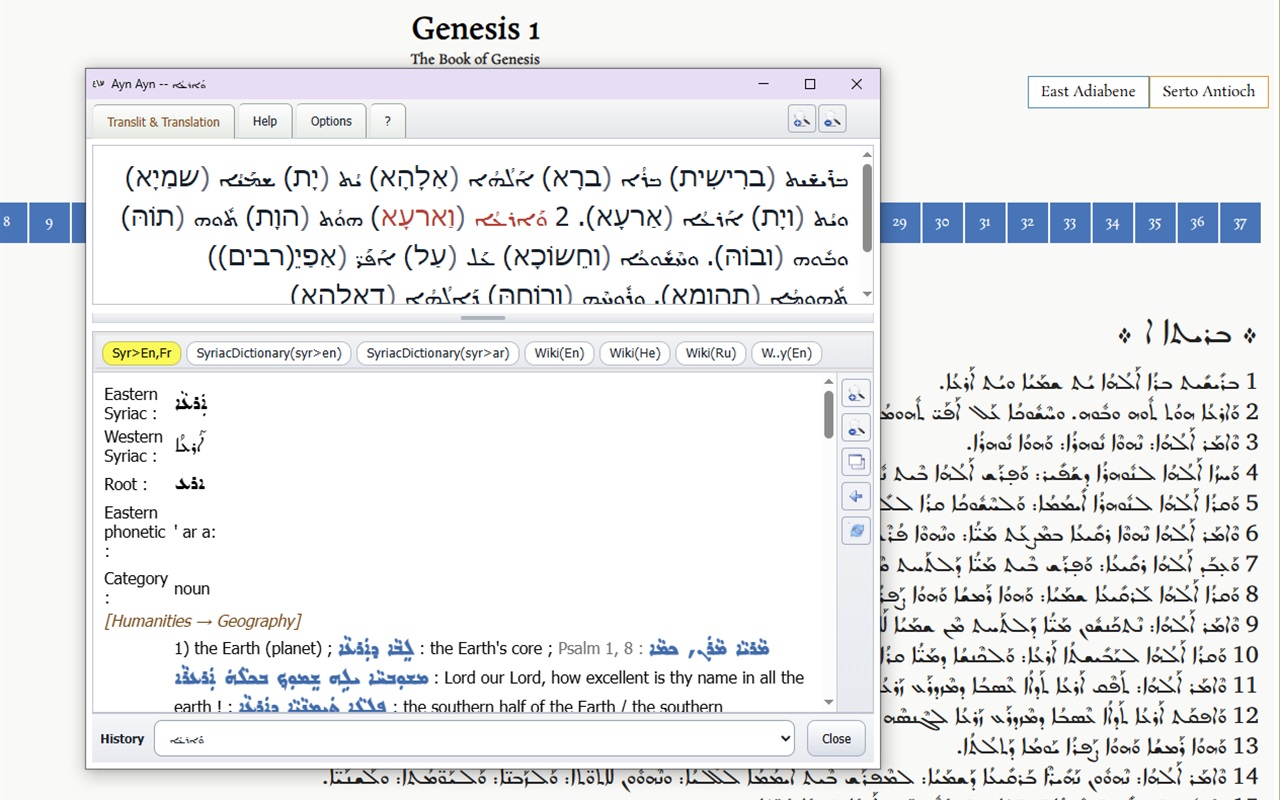1280x800 pixels.
Task: Open the question mark tab
Action: [x=387, y=121]
